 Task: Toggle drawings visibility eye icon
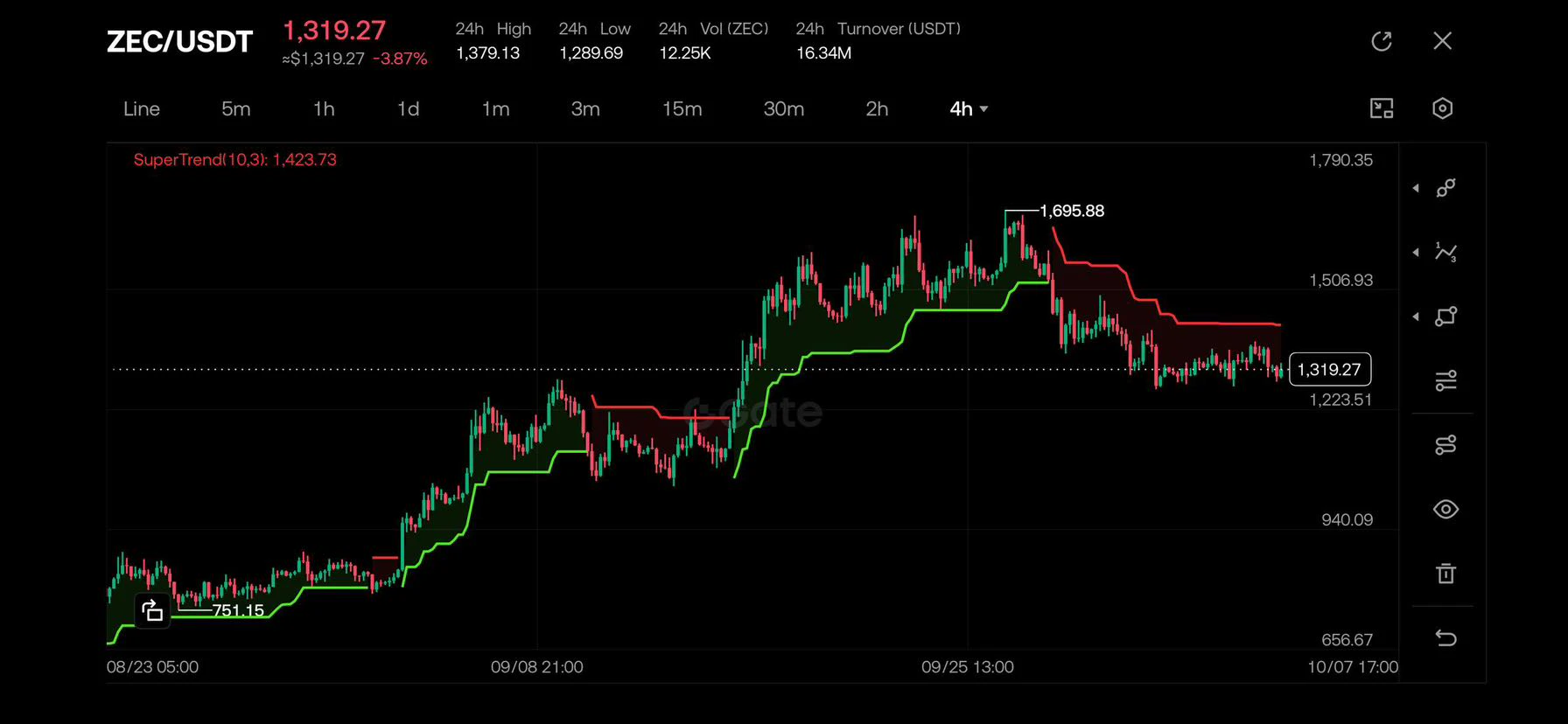point(1446,509)
